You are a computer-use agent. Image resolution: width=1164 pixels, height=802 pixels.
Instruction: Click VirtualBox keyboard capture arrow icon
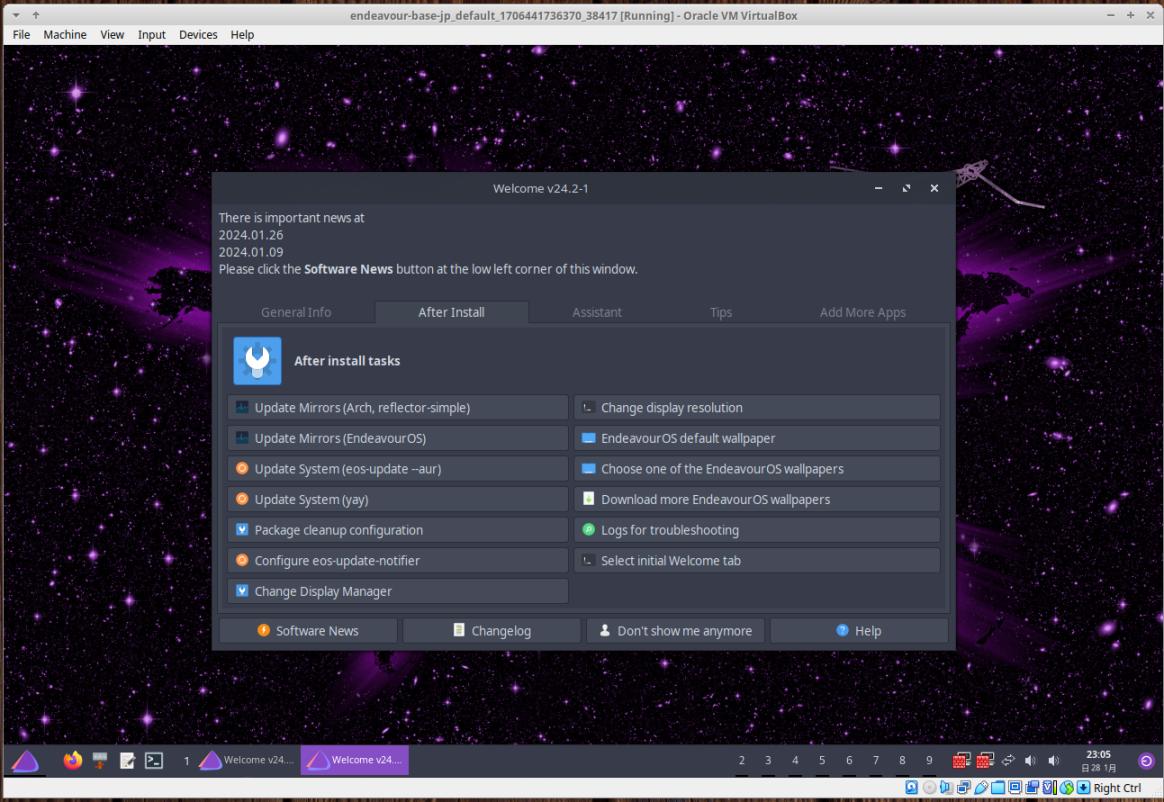click(x=1084, y=788)
